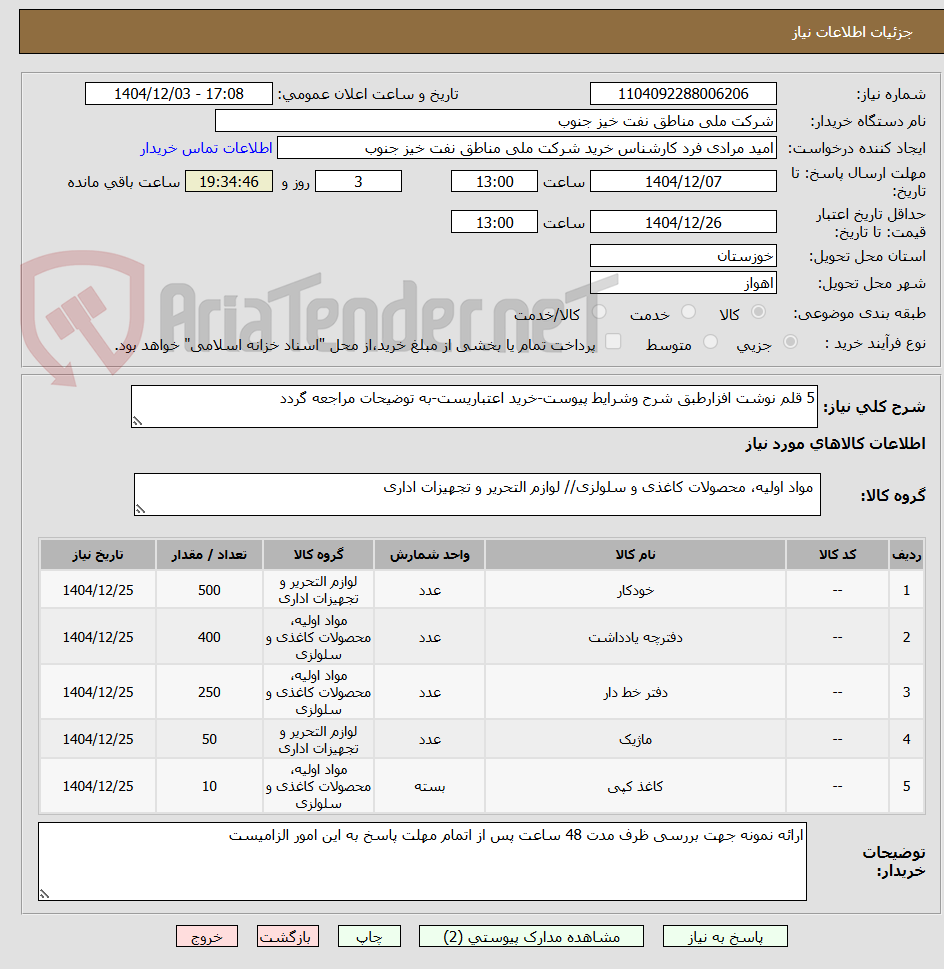Screen dimensions: 944x969
Task: Click the شرح کلی نیاز text area
Action: pos(474,407)
